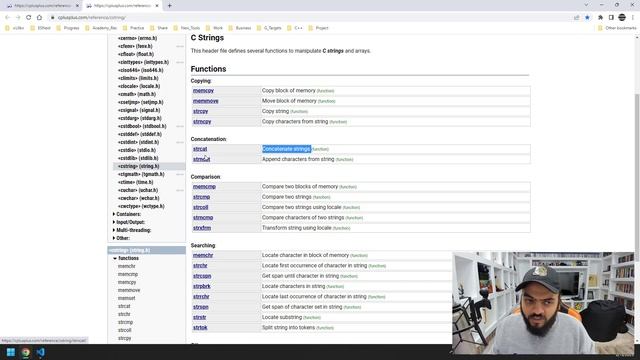Open the strrchr function link
Image resolution: width=640 pixels, height=360 pixels.
pos(201,297)
